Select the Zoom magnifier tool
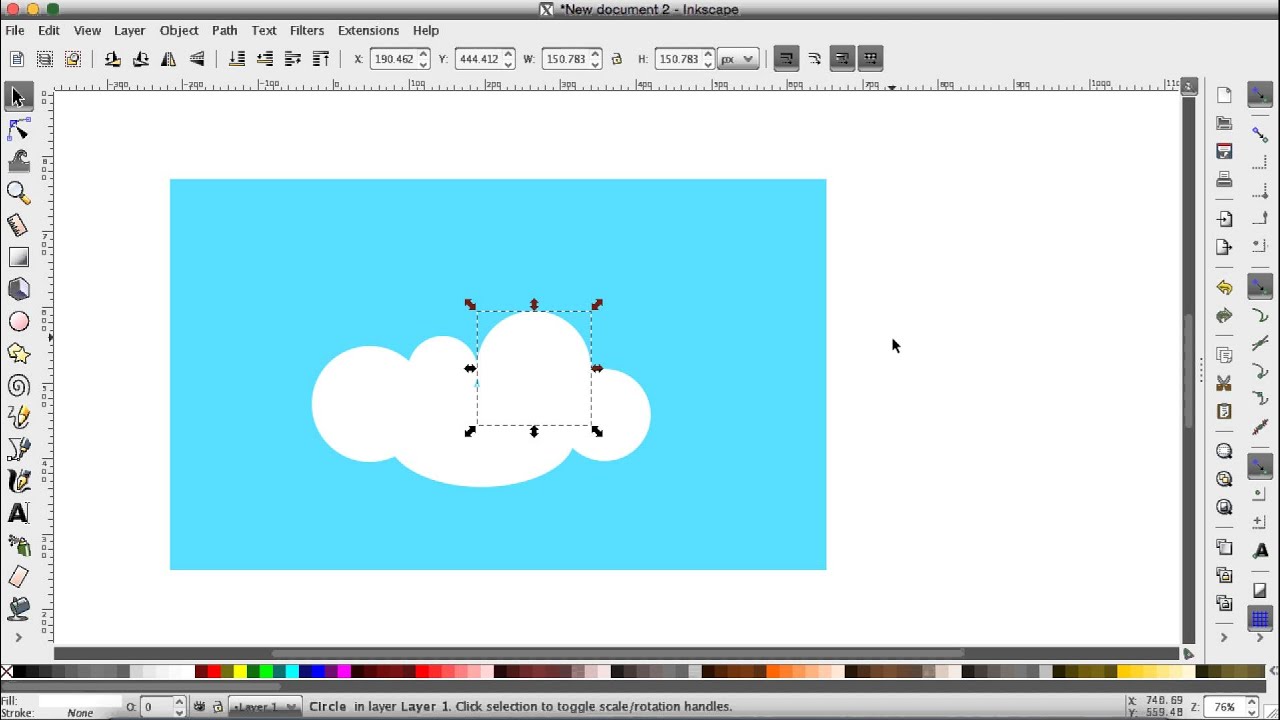The width and height of the screenshot is (1280, 720). (x=18, y=193)
